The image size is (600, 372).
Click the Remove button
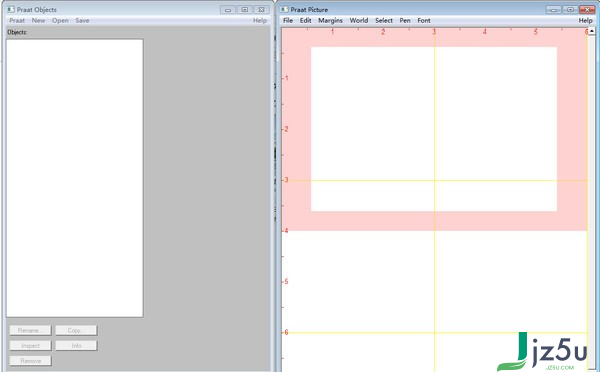30,361
